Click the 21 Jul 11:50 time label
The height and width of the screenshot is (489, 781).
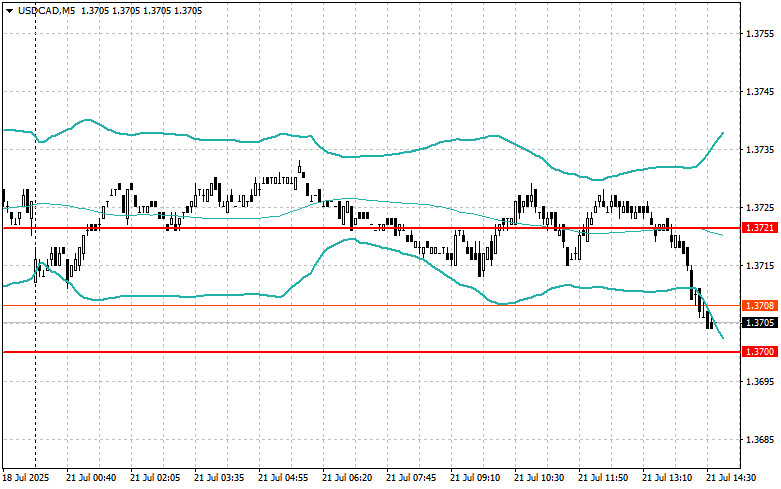pos(603,478)
